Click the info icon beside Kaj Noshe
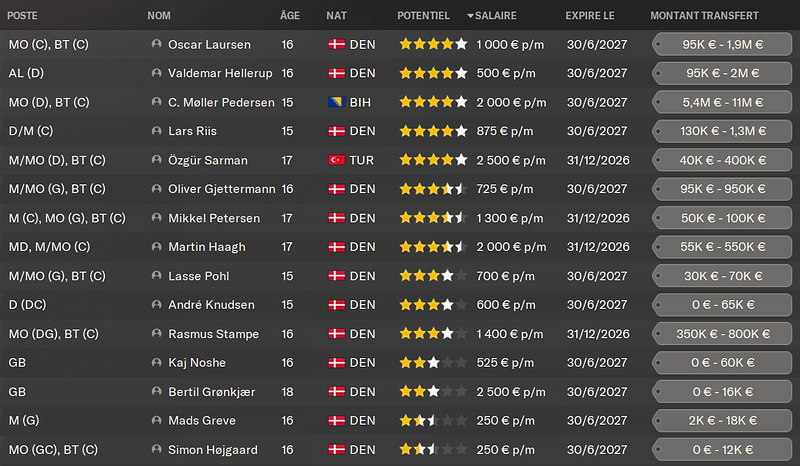The width and height of the screenshot is (800, 466). 156,363
